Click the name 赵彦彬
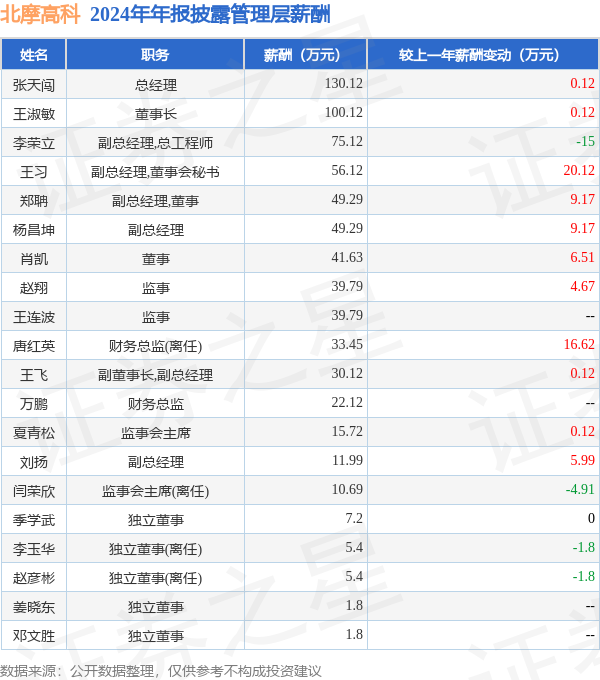The image size is (600, 680). (x=34, y=579)
